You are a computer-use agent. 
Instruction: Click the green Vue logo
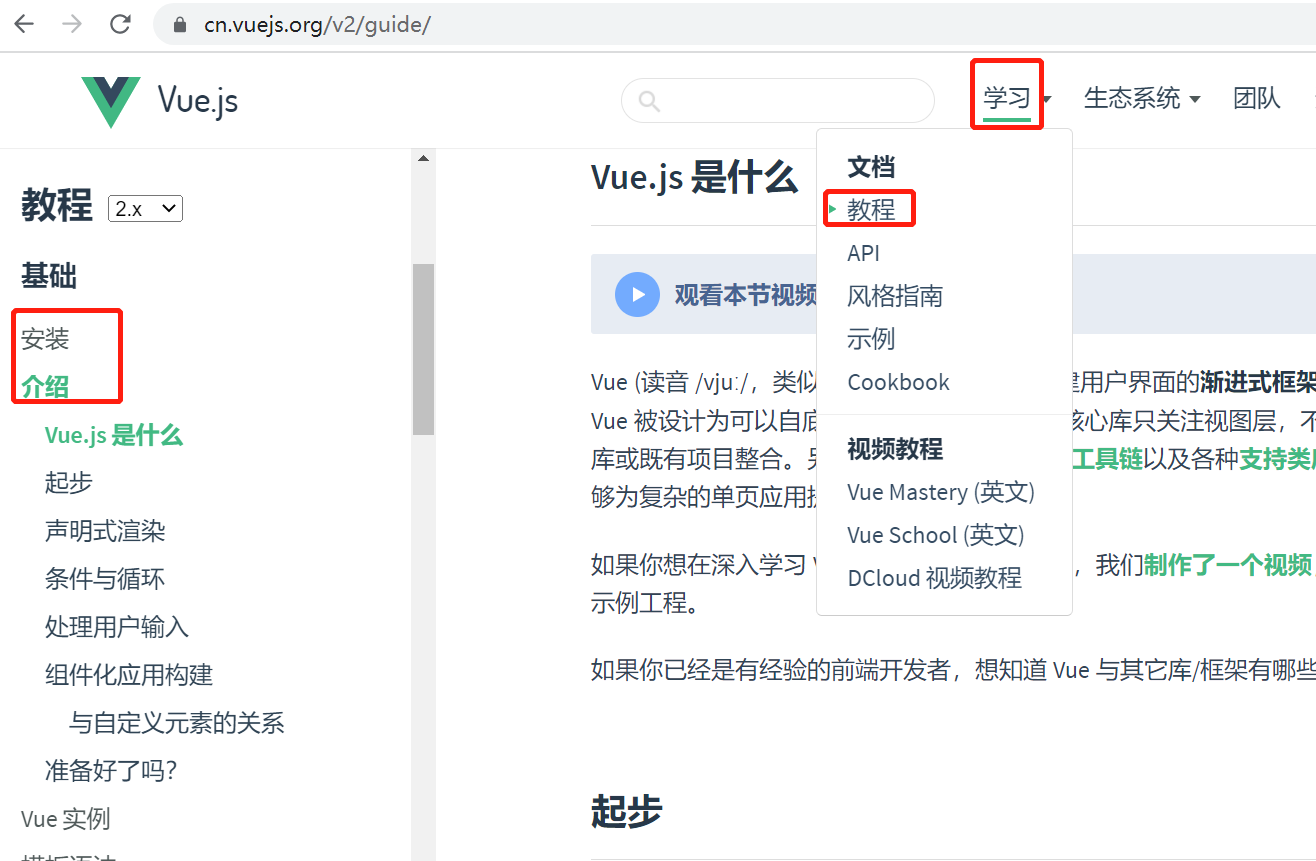[x=110, y=101]
